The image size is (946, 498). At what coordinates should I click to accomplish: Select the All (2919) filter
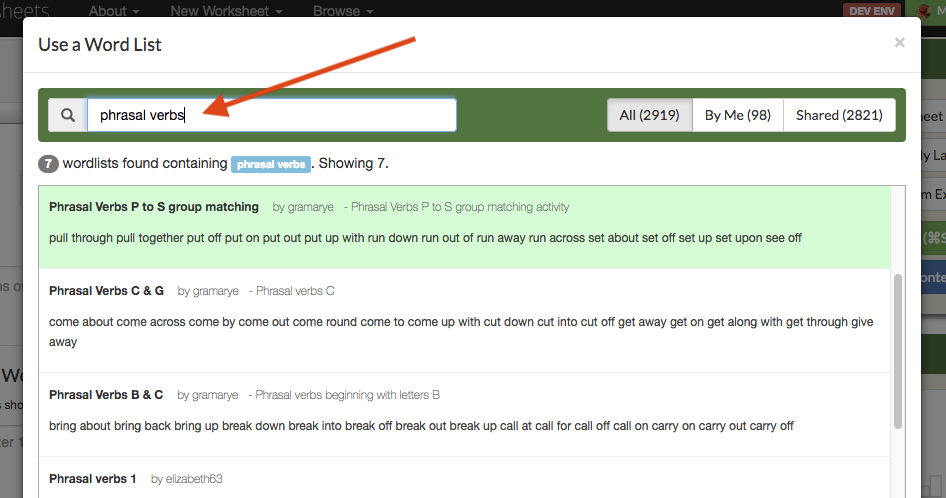coord(649,115)
